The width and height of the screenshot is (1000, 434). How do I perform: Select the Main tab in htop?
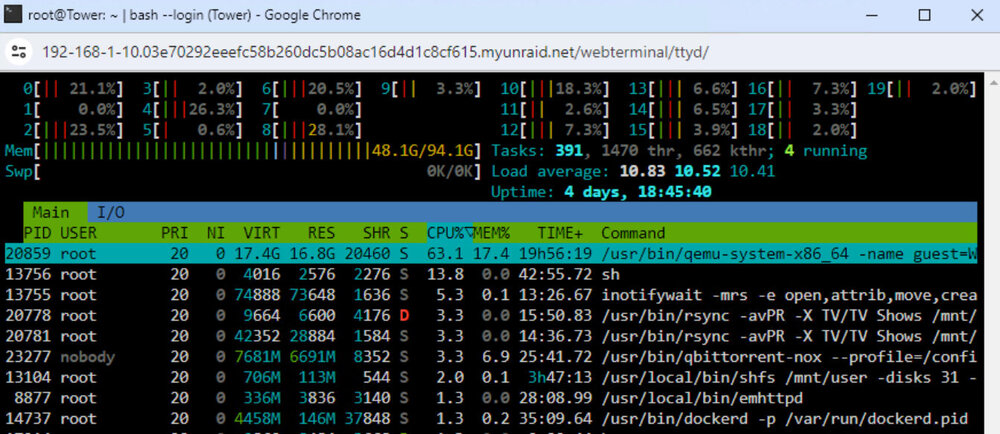click(x=51, y=212)
